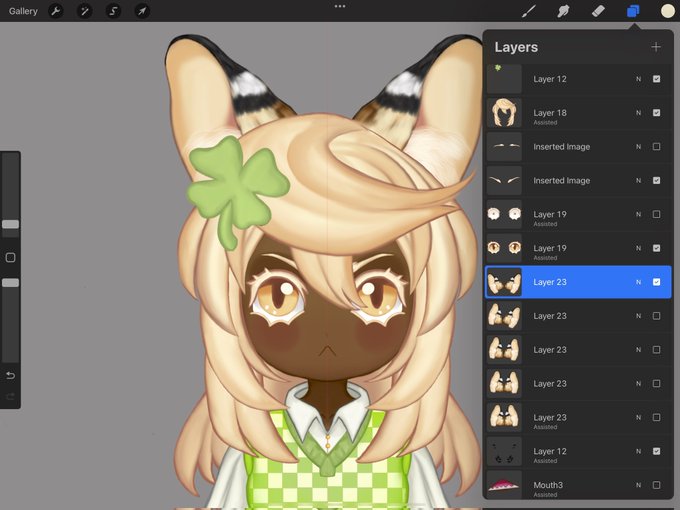
Task: Open the Actions wrench menu
Action: coord(56,11)
